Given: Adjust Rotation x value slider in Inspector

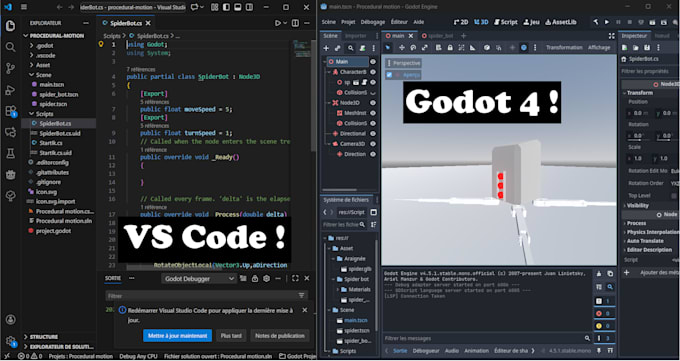Looking at the screenshot, I should [639, 136].
